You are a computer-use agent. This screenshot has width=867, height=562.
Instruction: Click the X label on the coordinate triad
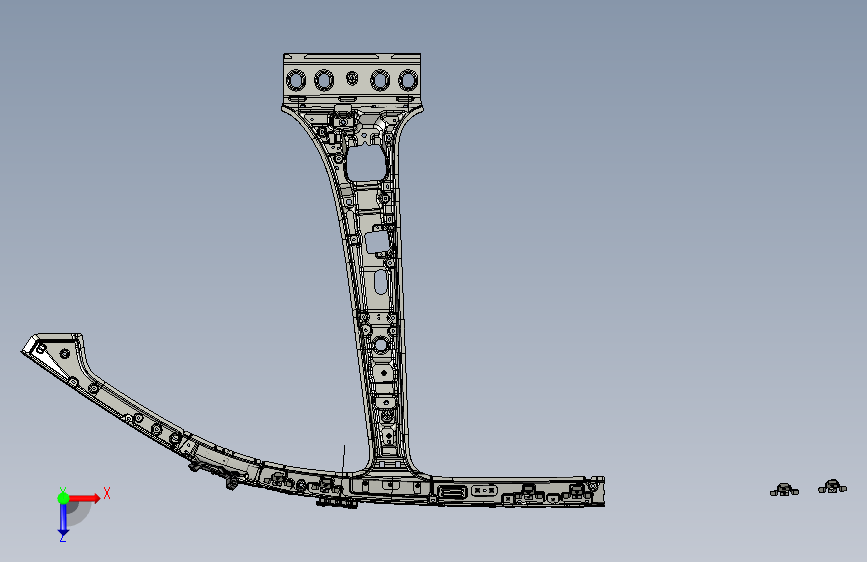pos(107,493)
